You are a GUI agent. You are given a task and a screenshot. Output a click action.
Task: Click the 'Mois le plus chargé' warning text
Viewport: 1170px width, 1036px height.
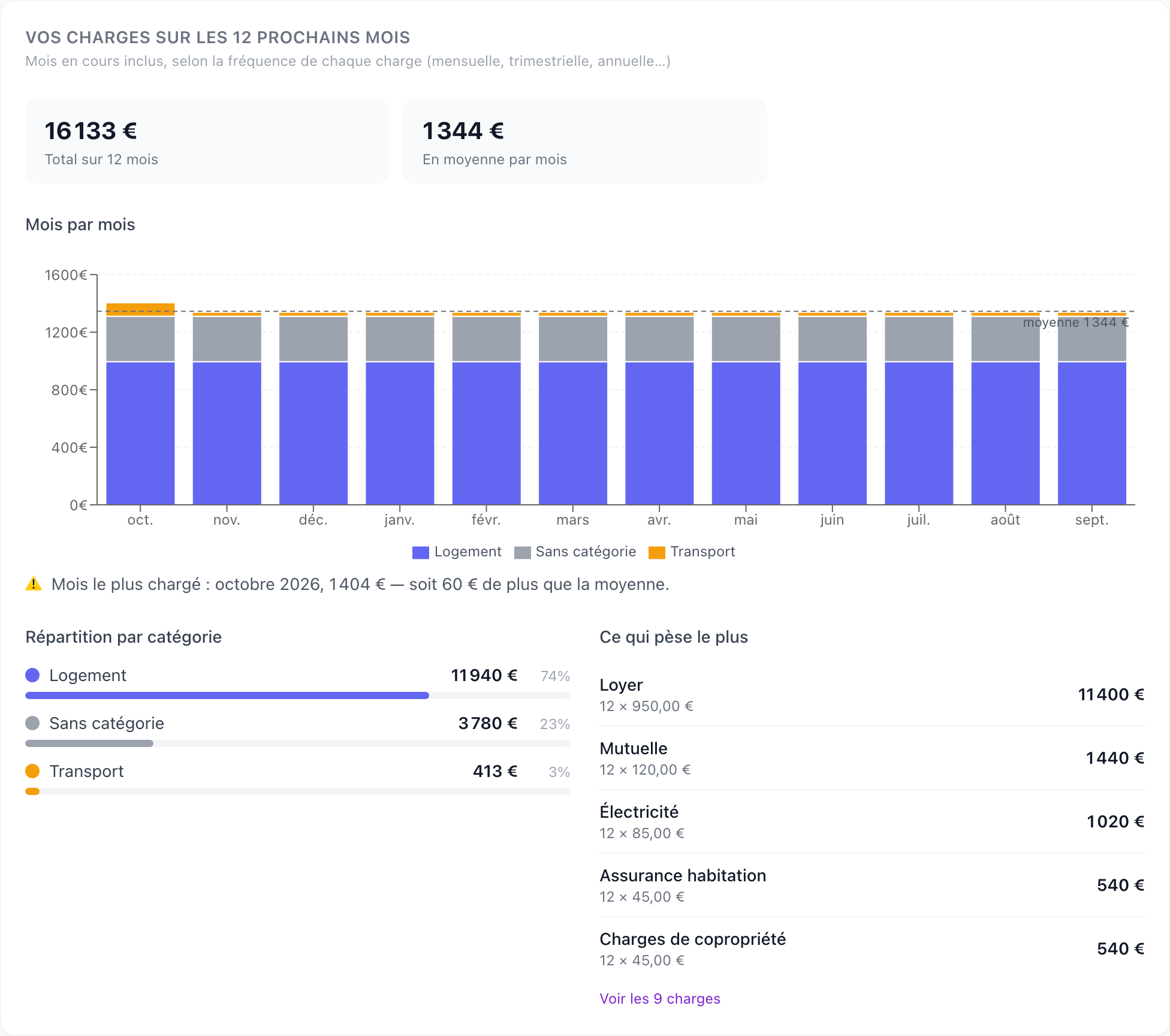[x=360, y=584]
